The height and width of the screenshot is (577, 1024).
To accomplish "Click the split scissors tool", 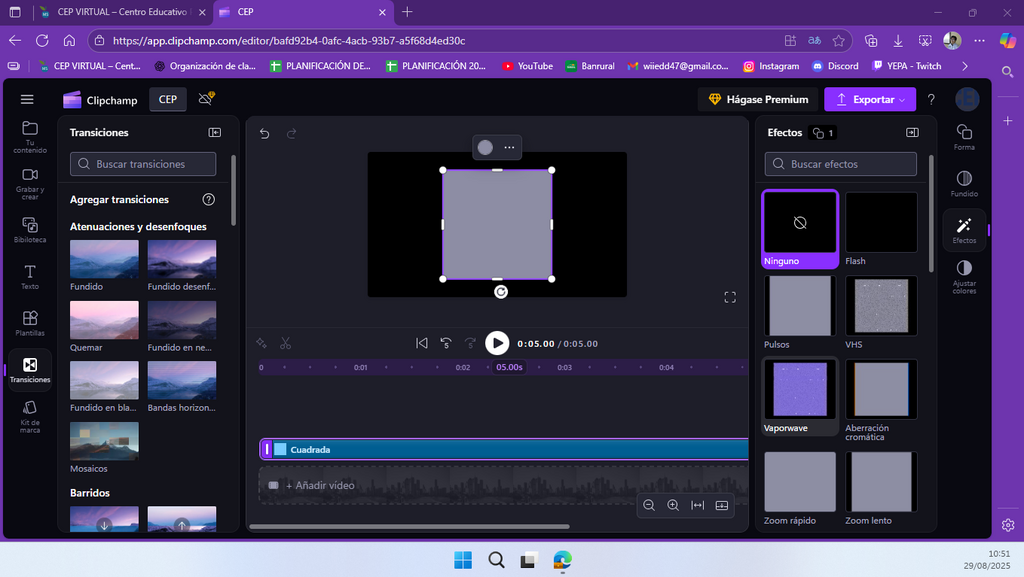I will pyautogui.click(x=285, y=343).
